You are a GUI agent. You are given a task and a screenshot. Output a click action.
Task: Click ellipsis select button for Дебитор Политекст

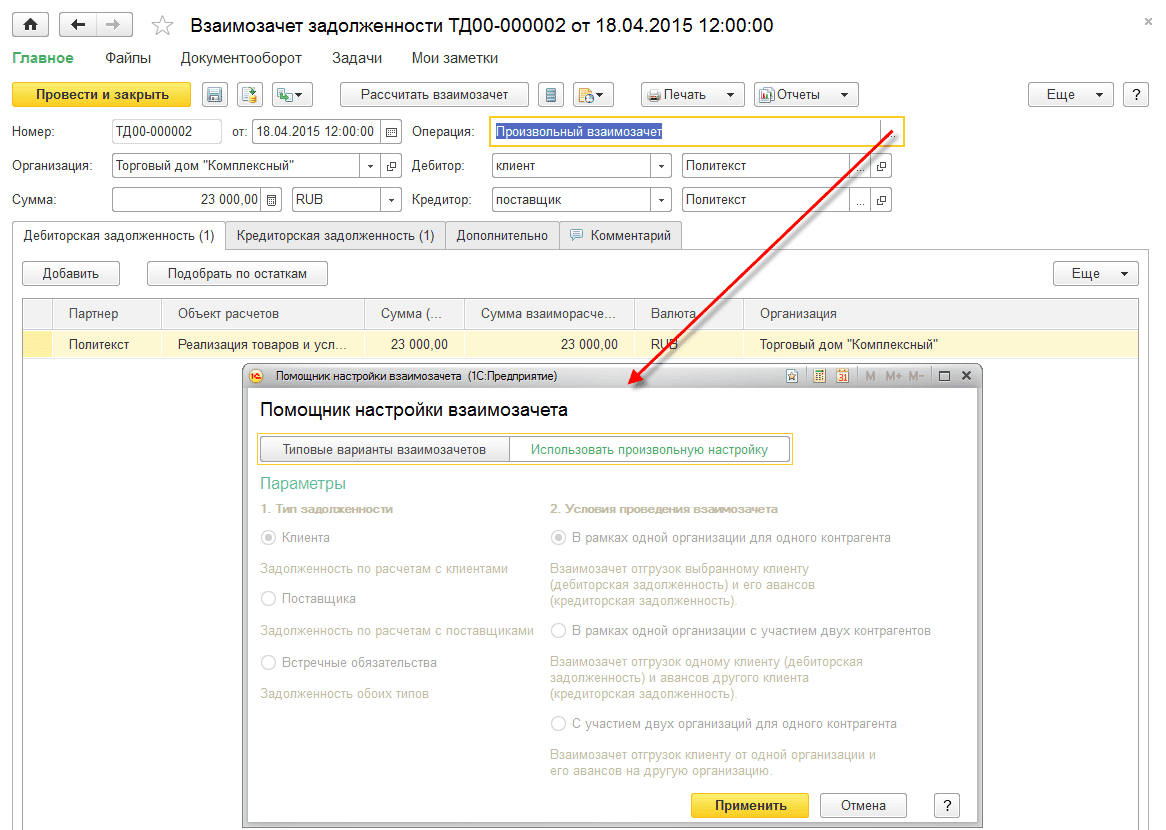[860, 166]
